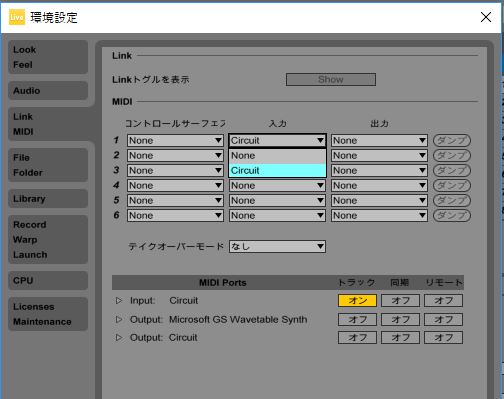The height and width of the screenshot is (399, 504).
Task: Click the ダンプ button in row 5
Action: tap(452, 200)
